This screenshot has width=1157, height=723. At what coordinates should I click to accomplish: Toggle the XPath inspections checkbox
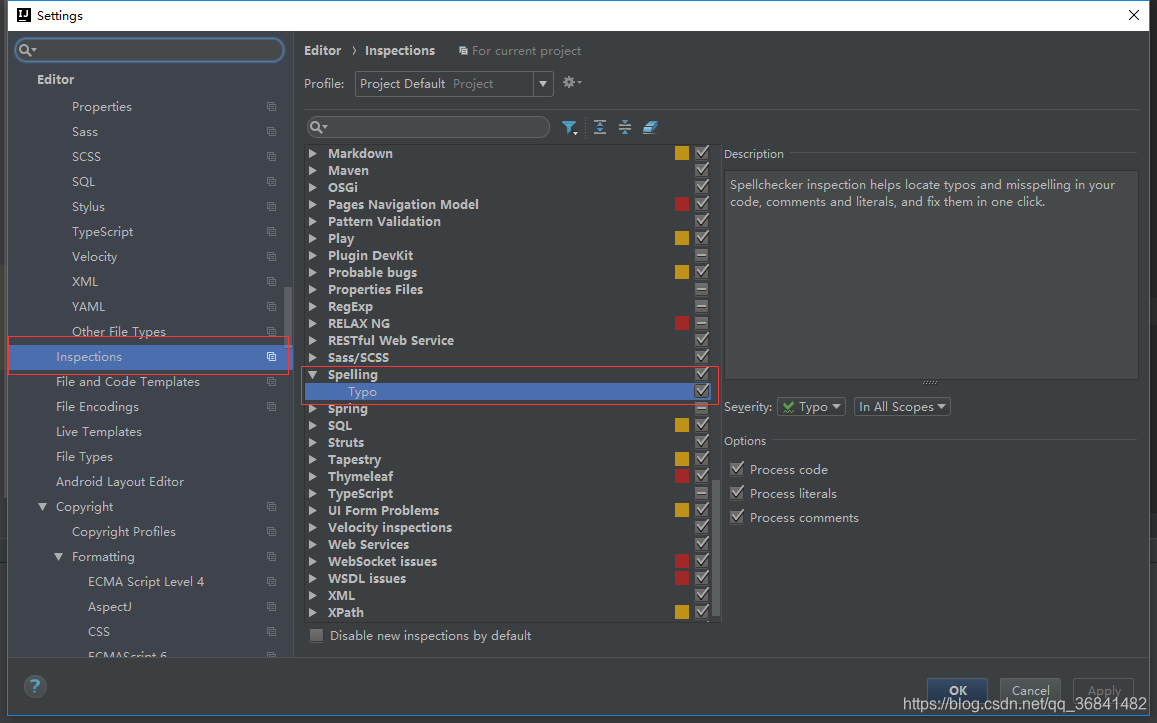[702, 612]
